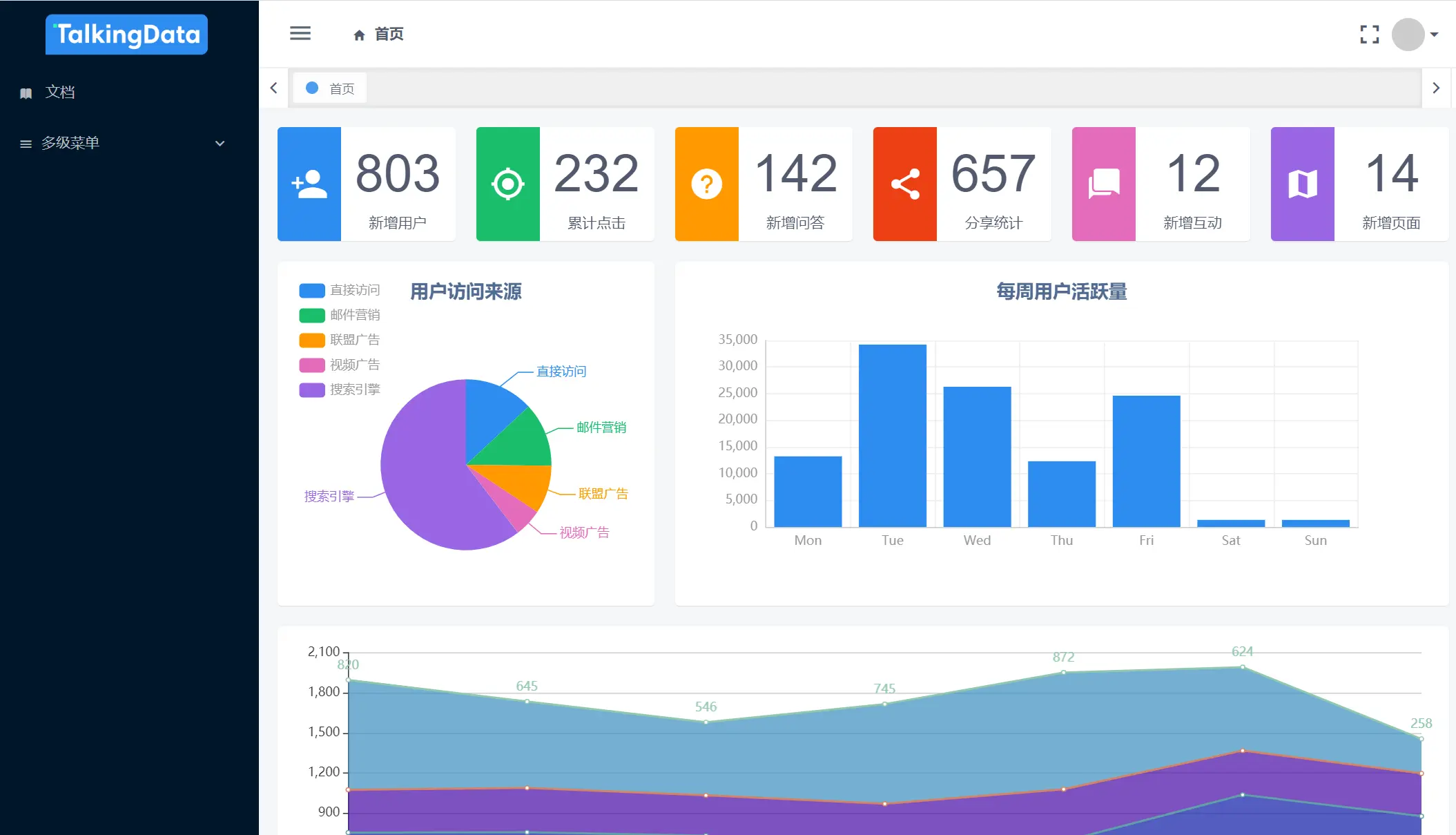Click the purple map icon card

1302,184
